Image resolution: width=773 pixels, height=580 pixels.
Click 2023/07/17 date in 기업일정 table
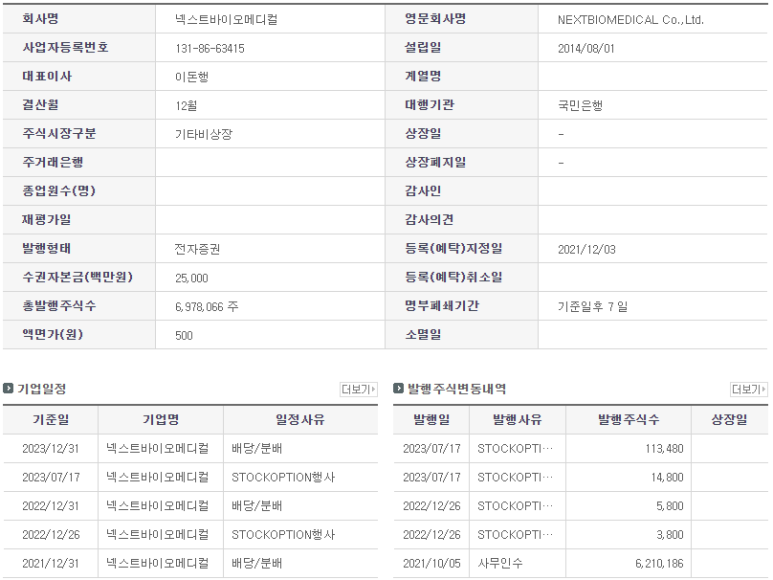click(51, 477)
